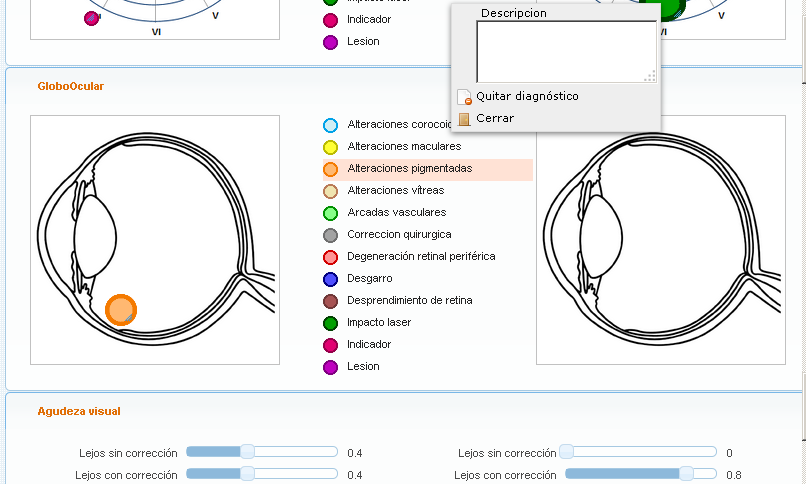The width and height of the screenshot is (806, 484).
Task: Select the Alteraciones maculares yellow circle
Action: 331,147
